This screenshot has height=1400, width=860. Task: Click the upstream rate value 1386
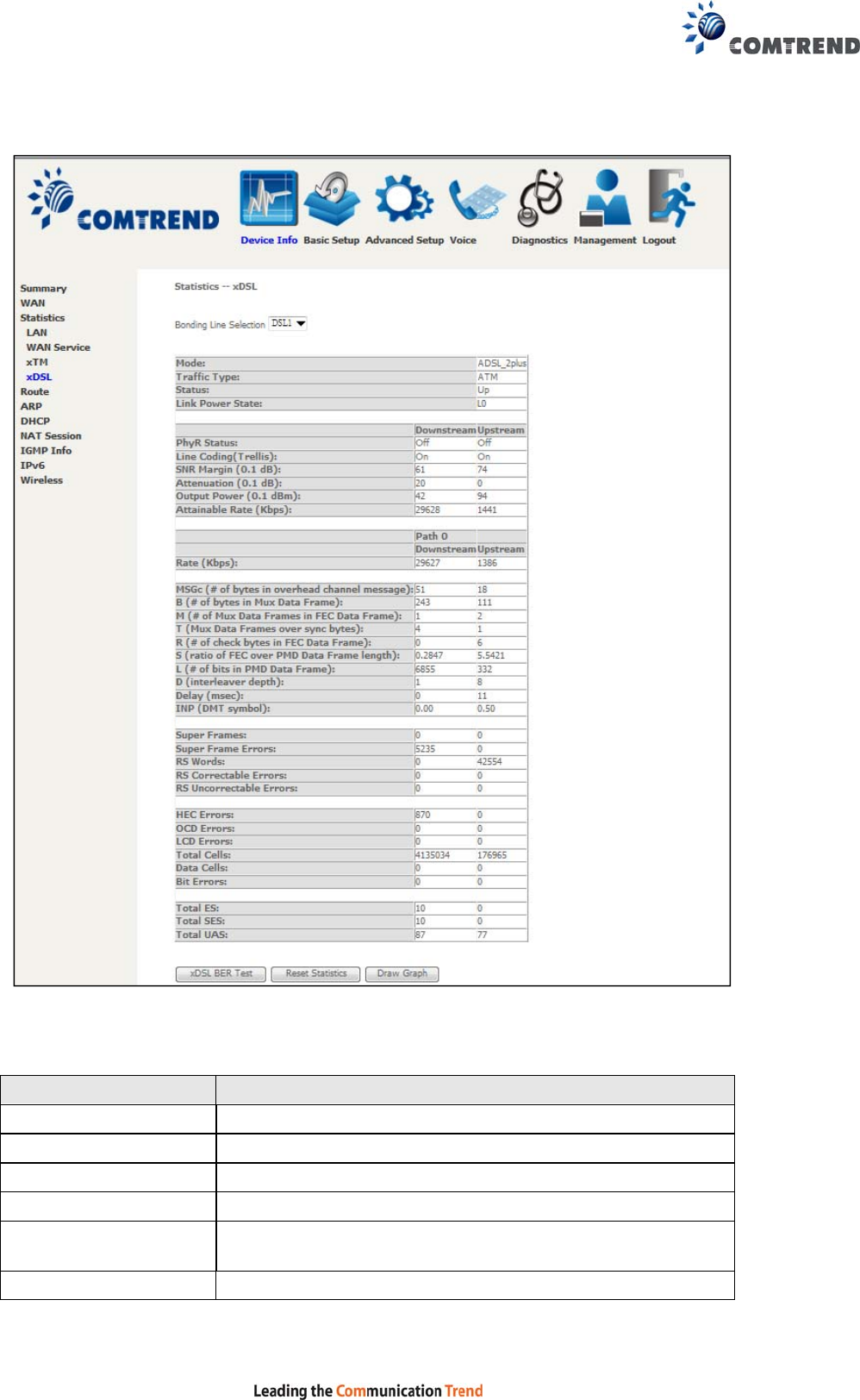[x=487, y=563]
